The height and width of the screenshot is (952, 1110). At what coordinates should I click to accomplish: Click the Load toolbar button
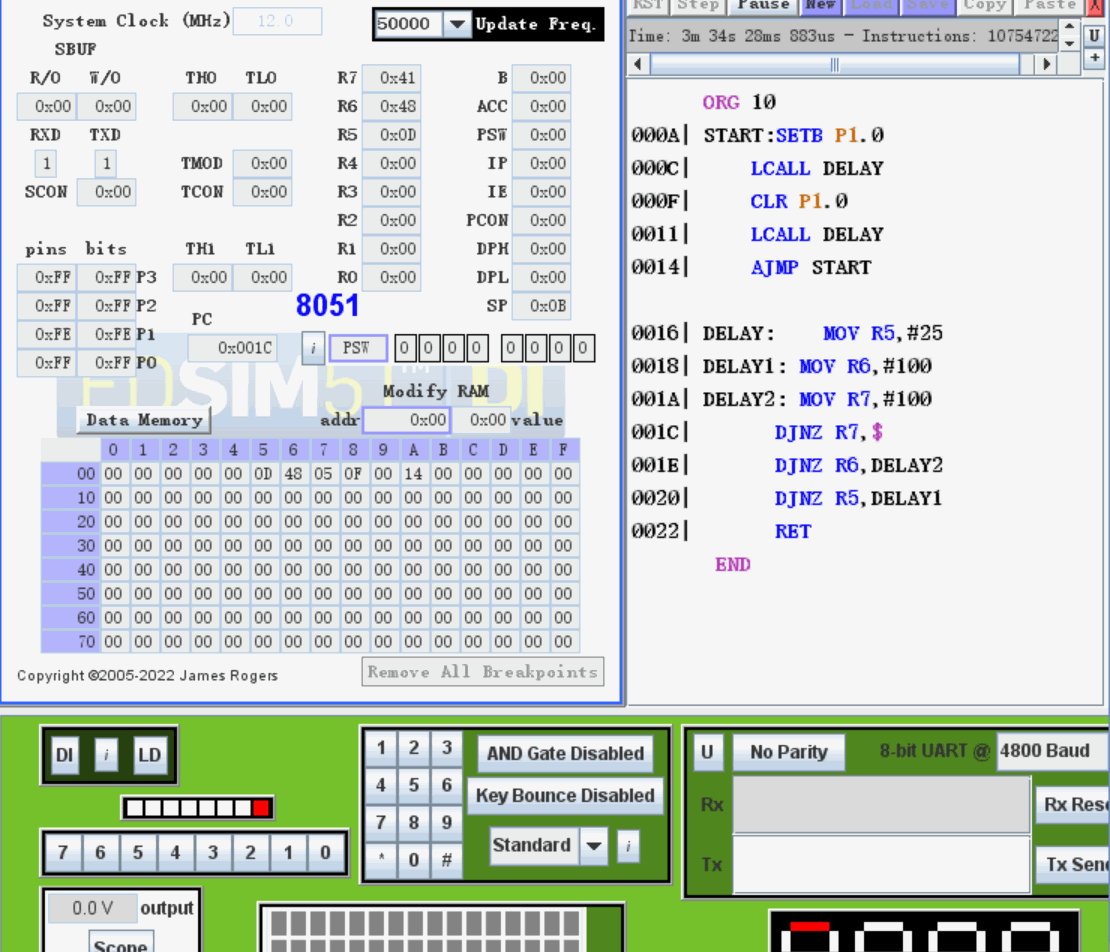871,6
